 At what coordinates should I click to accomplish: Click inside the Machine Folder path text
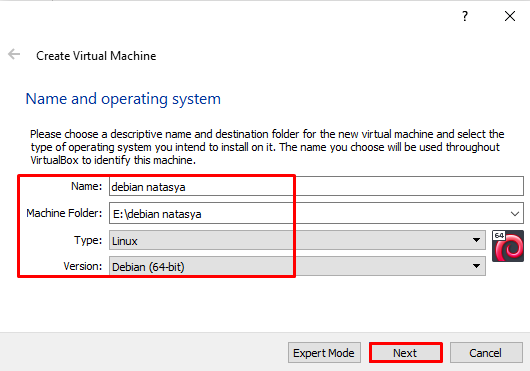tap(158, 214)
